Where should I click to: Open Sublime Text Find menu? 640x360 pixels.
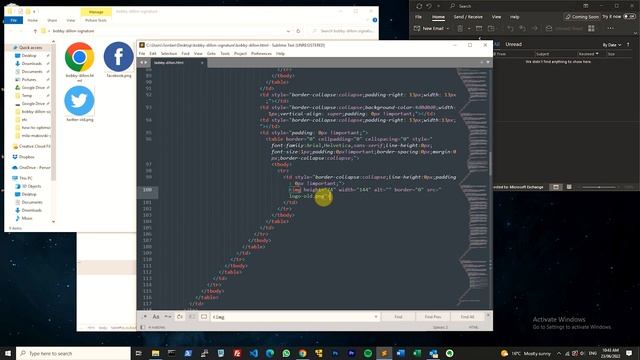click(185, 53)
